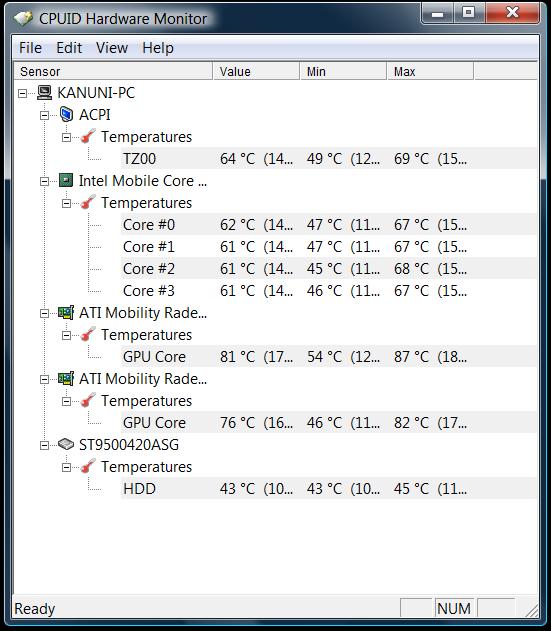Viewport: 551px width, 631px height.
Task: Open the Help menu
Action: pyautogui.click(x=158, y=48)
